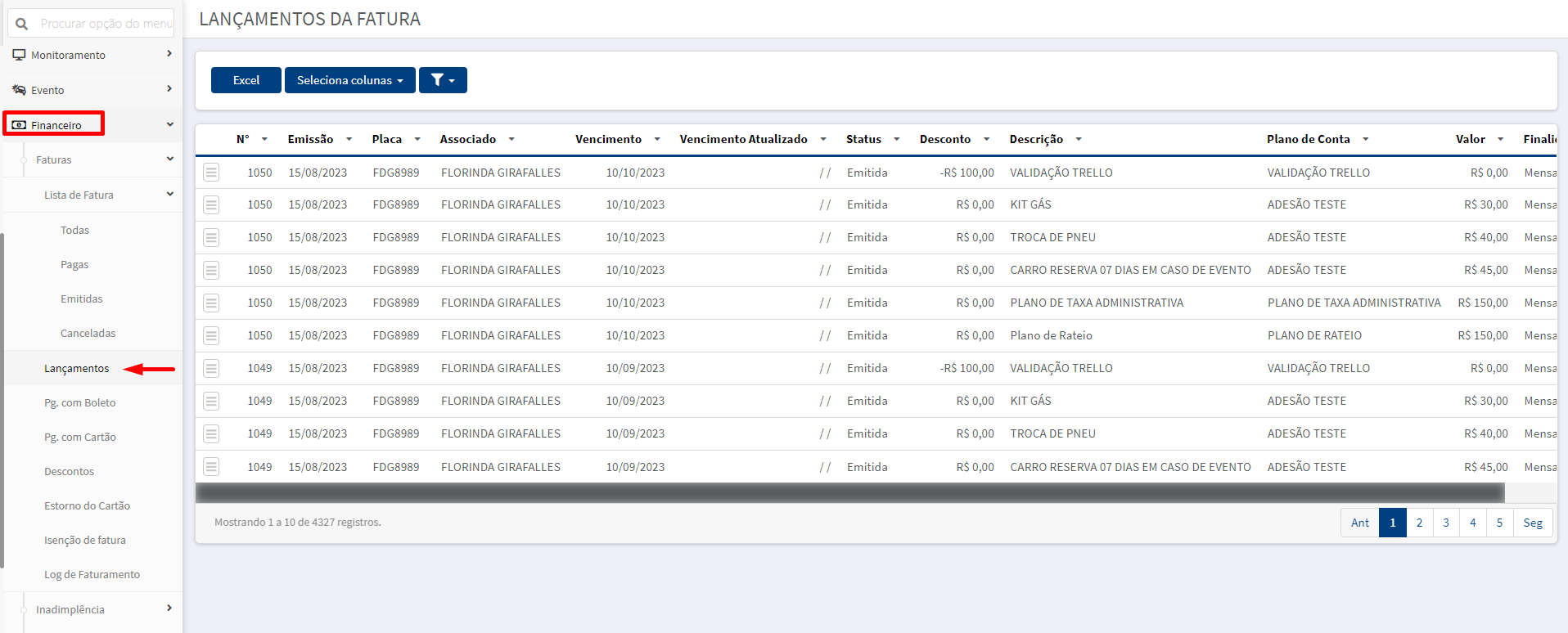Select Emitidas in the invoice list menu

click(82, 299)
